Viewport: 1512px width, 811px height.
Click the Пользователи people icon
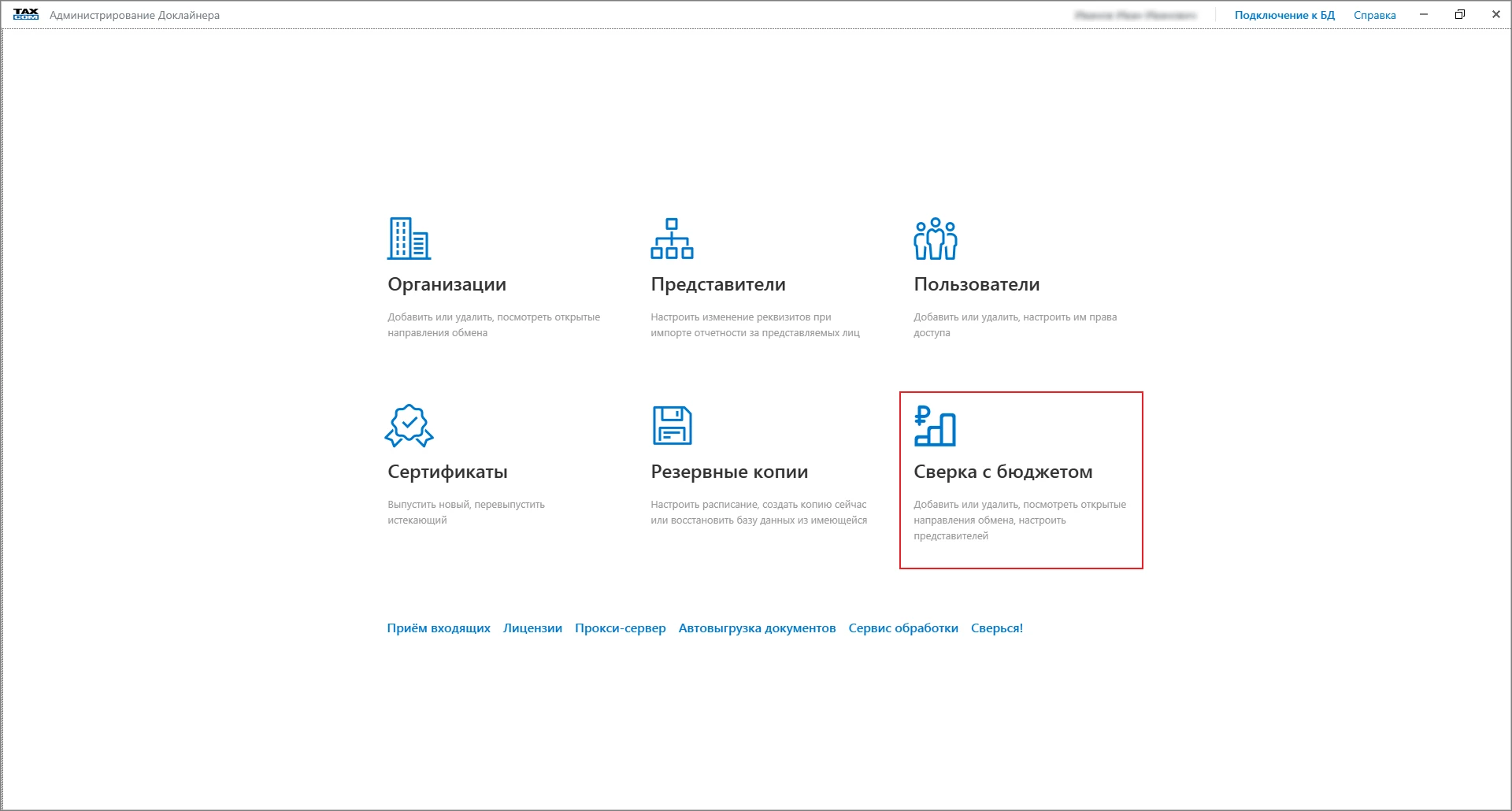pyautogui.click(x=935, y=239)
